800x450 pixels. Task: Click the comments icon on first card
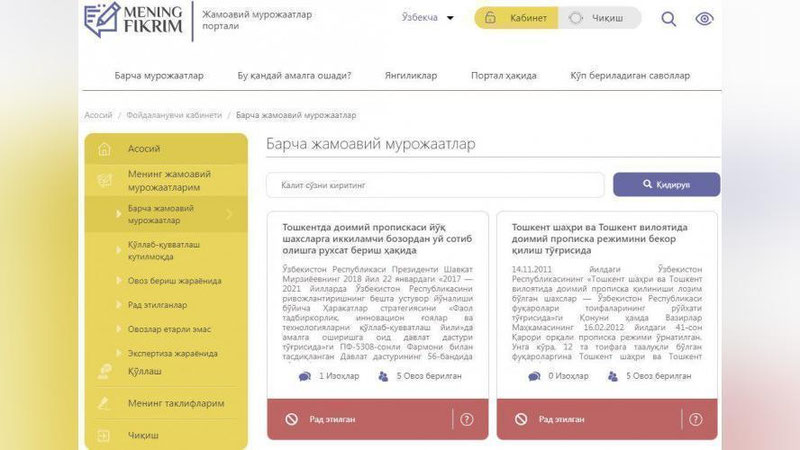305,376
